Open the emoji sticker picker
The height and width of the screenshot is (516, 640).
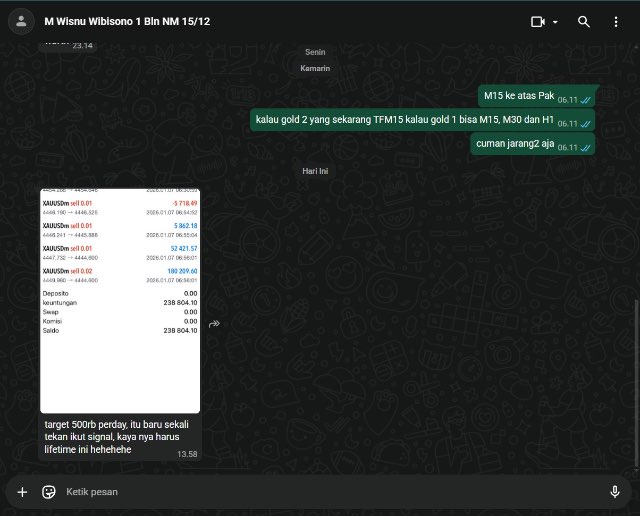coord(49,492)
